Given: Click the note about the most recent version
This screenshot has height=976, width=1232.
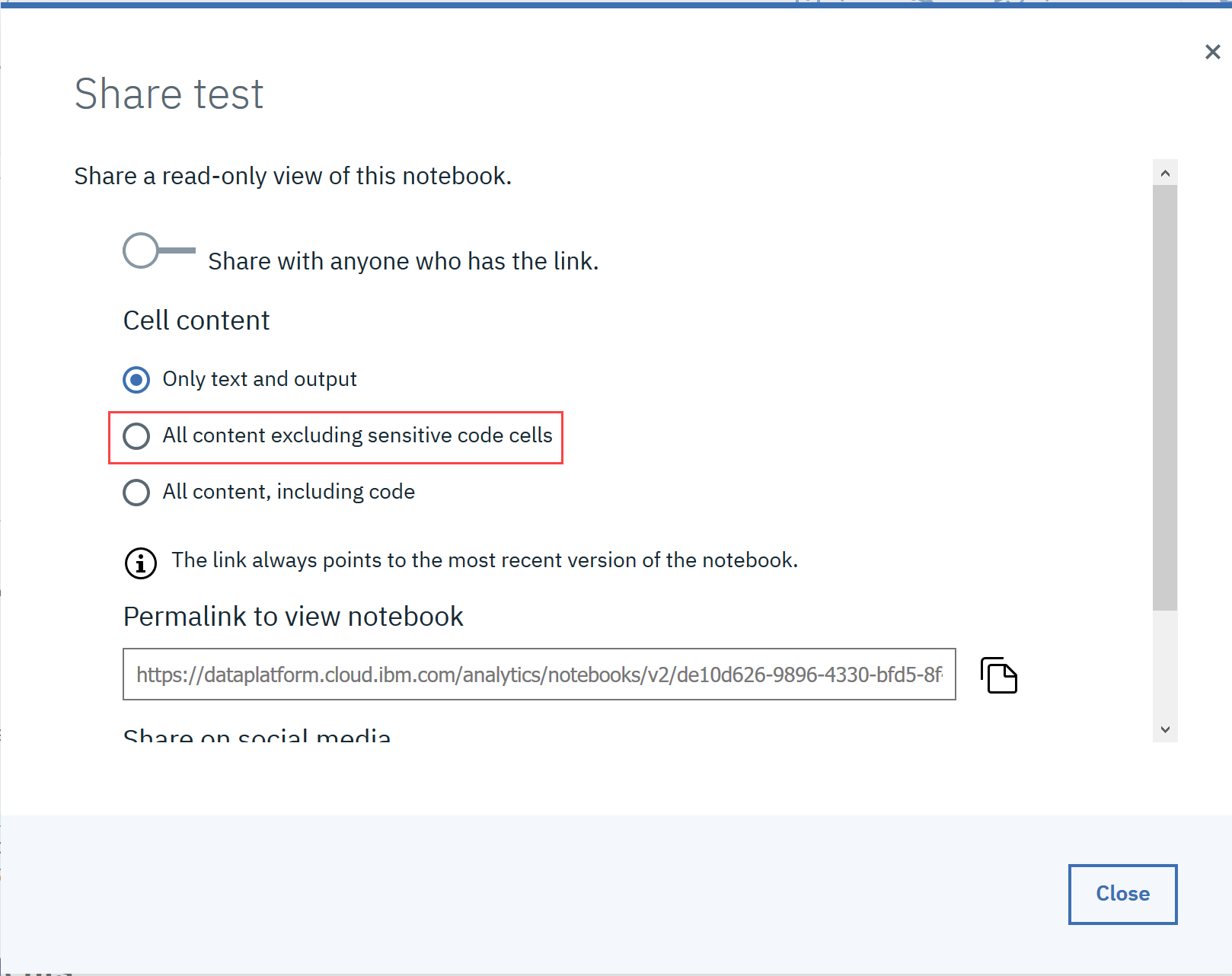Looking at the screenshot, I should coord(484,560).
